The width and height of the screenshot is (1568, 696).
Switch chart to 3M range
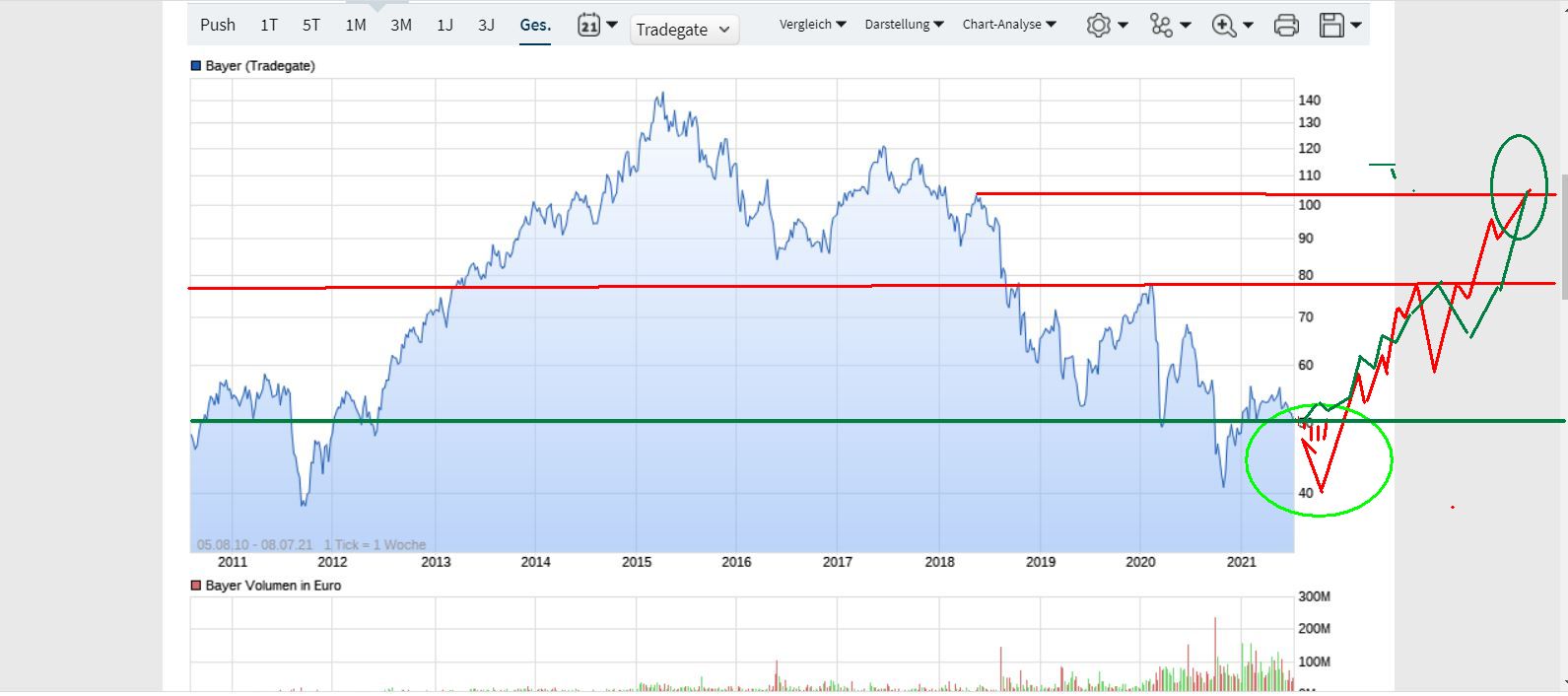[x=401, y=25]
